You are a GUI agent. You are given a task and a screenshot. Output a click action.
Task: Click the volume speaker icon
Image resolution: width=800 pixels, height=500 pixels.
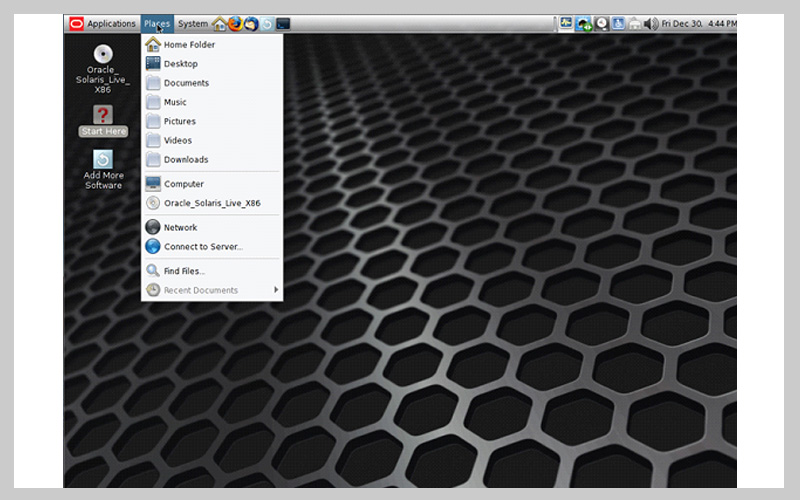[651, 23]
